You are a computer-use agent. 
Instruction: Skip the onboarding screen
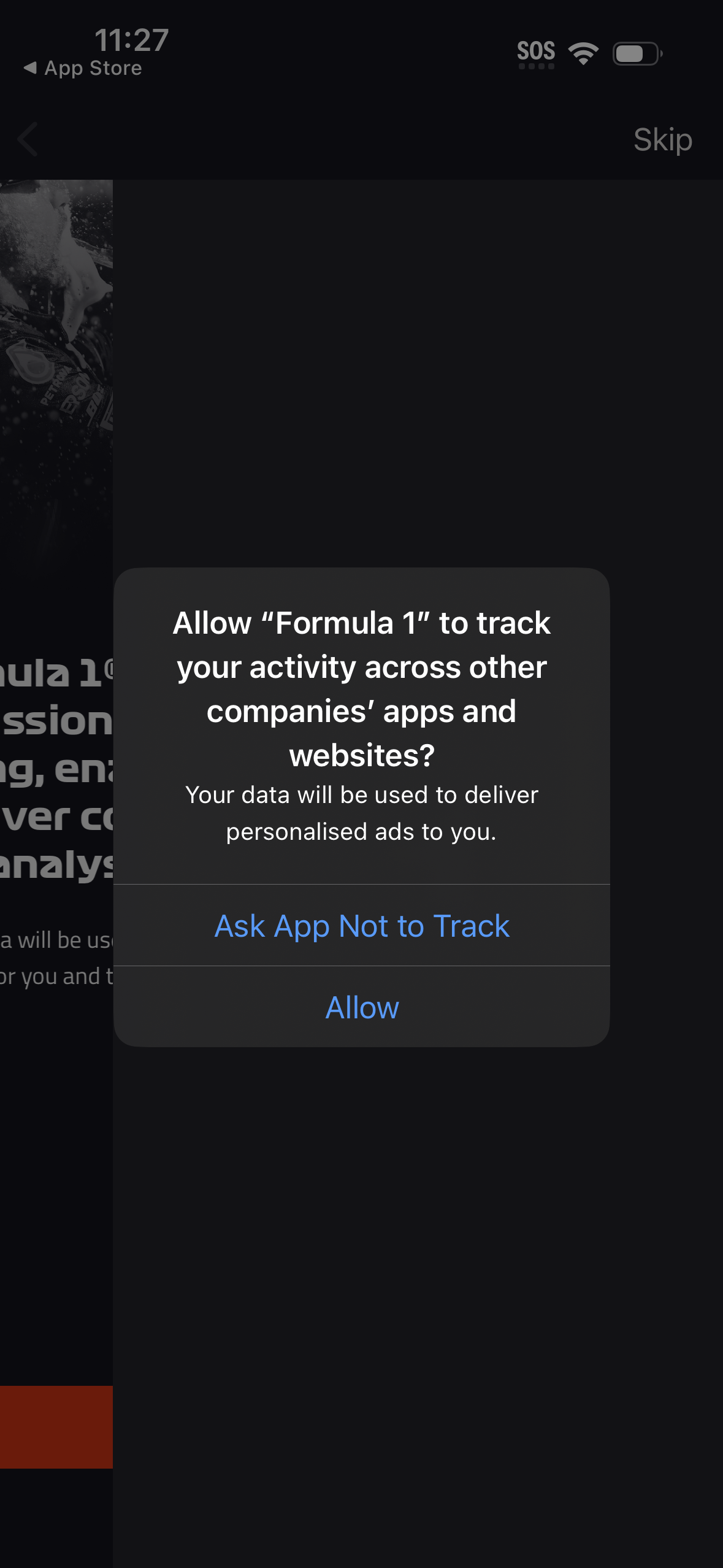point(663,140)
